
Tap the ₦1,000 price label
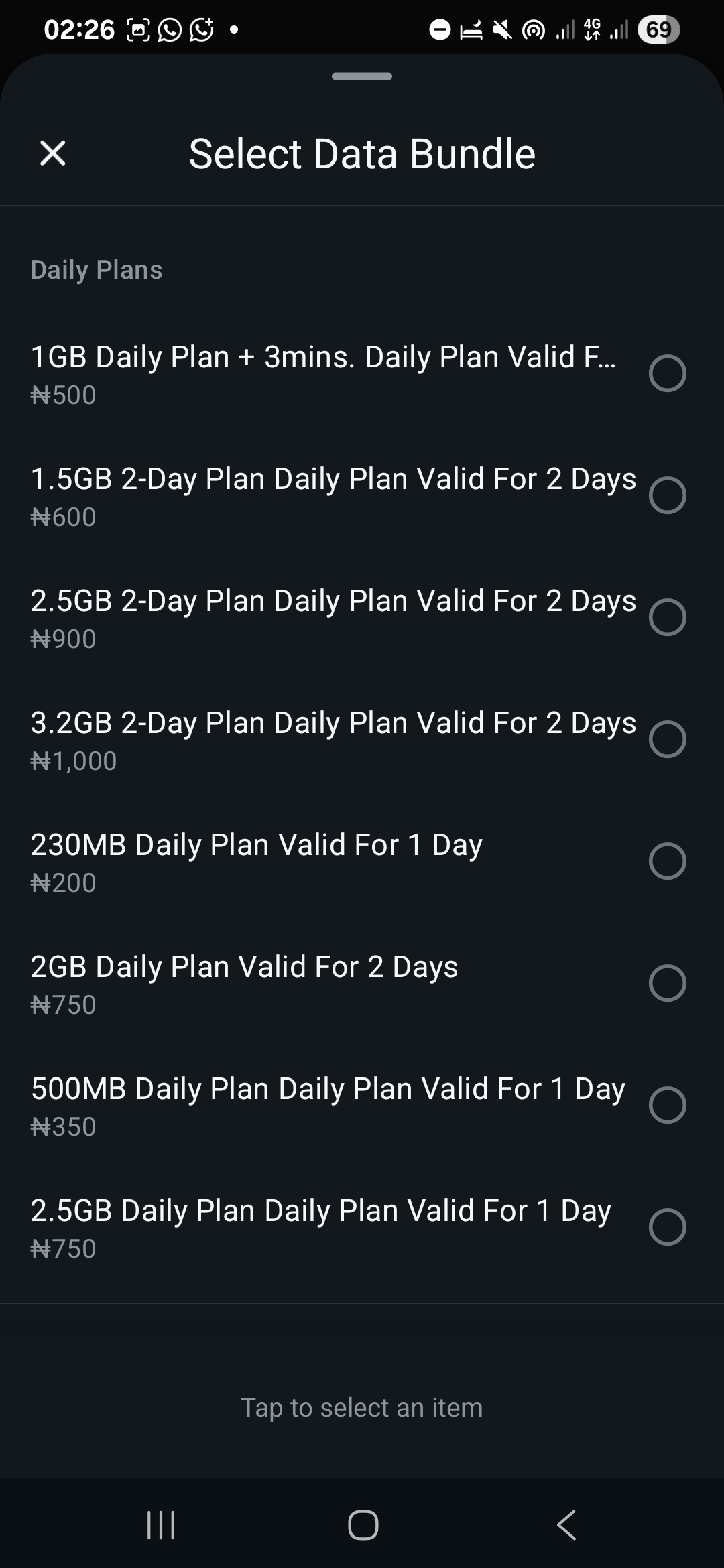[74, 761]
